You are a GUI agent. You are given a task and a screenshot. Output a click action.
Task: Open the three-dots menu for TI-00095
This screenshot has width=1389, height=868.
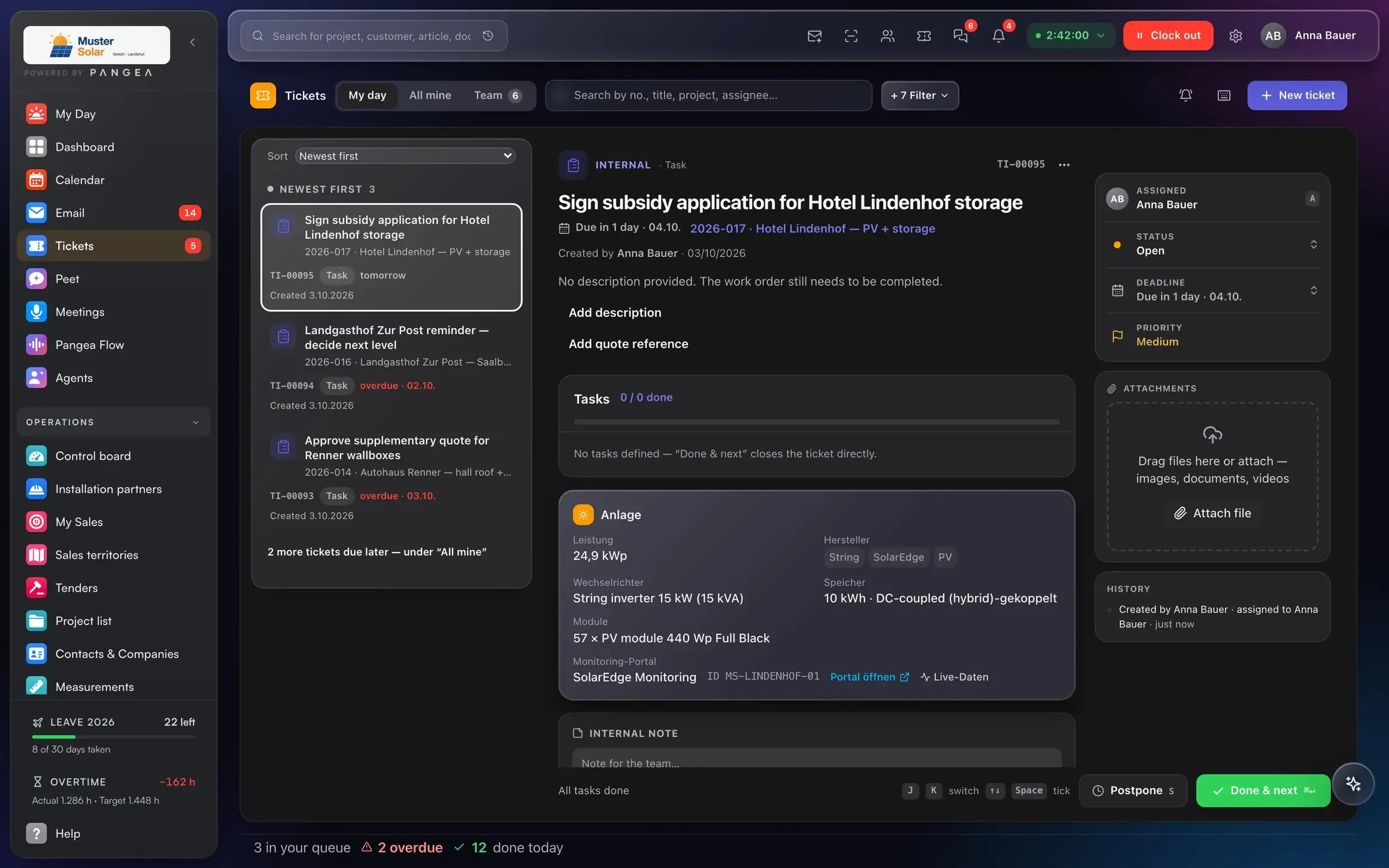pyautogui.click(x=1064, y=165)
